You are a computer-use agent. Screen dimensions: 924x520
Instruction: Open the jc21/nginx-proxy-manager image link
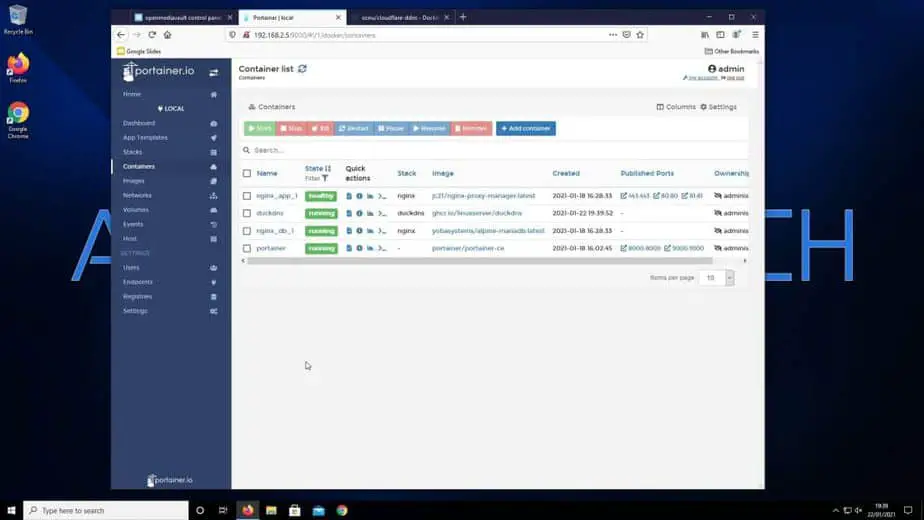(483, 196)
